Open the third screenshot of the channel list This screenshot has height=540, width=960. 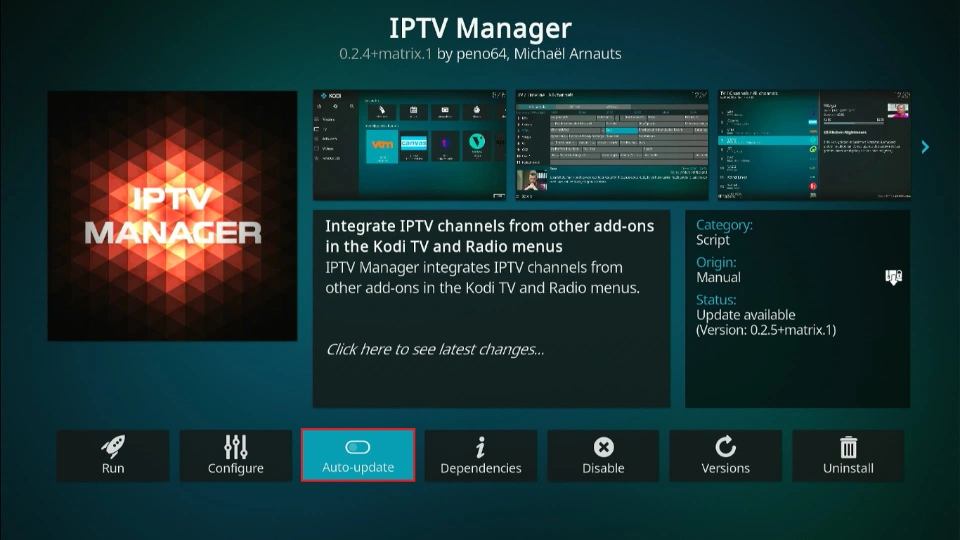tap(814, 145)
